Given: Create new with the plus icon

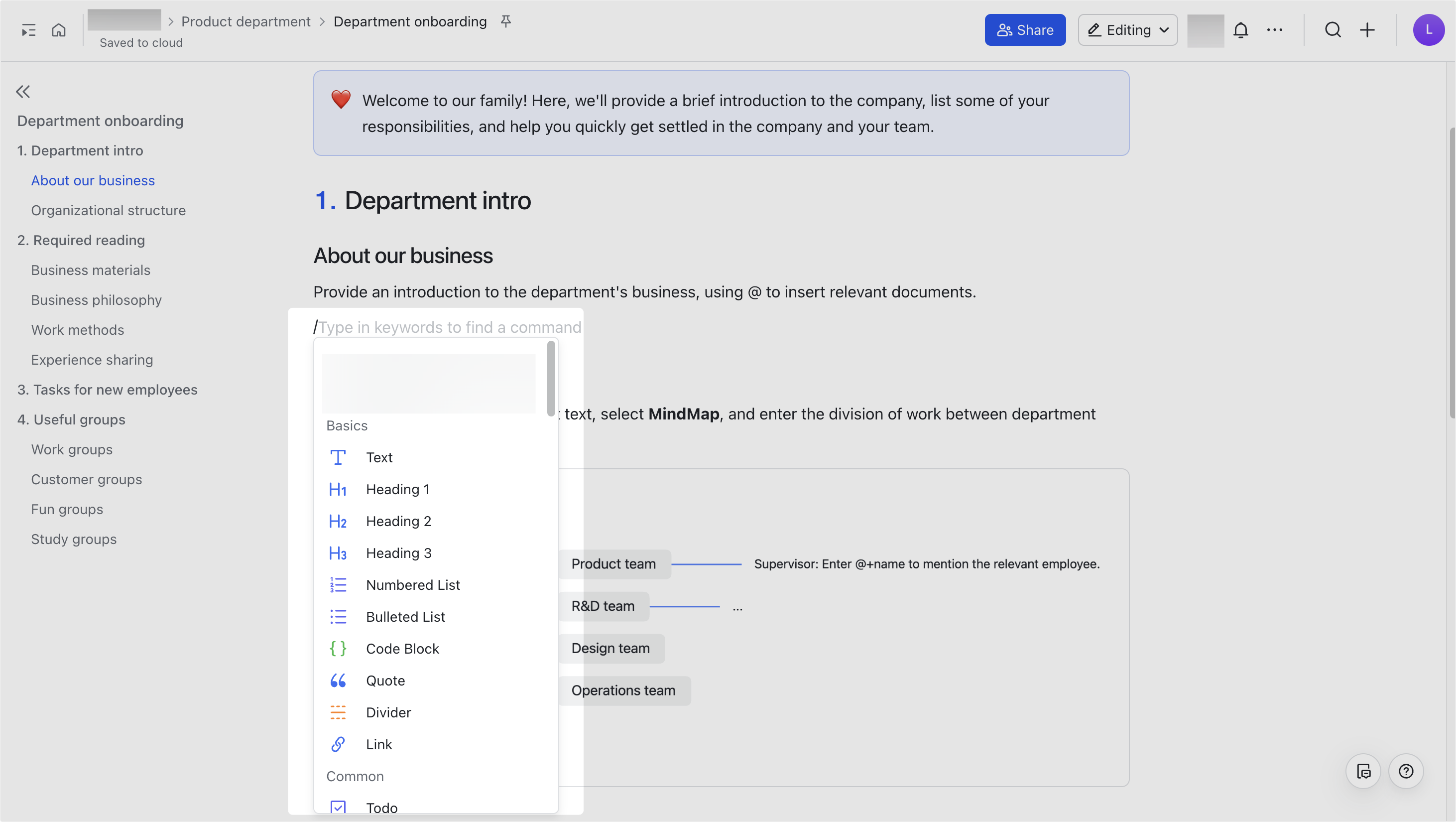Looking at the screenshot, I should tap(1367, 30).
